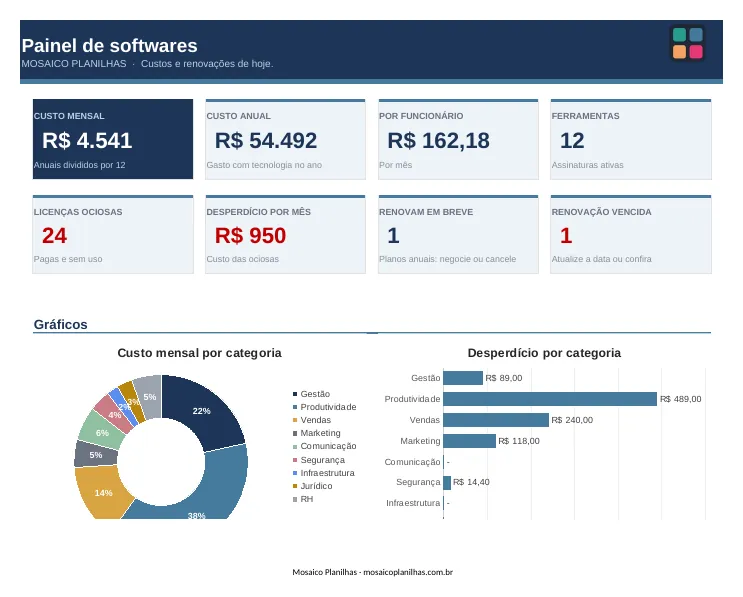
Task: Click the Jurídico legend color swatch
Action: (x=295, y=486)
